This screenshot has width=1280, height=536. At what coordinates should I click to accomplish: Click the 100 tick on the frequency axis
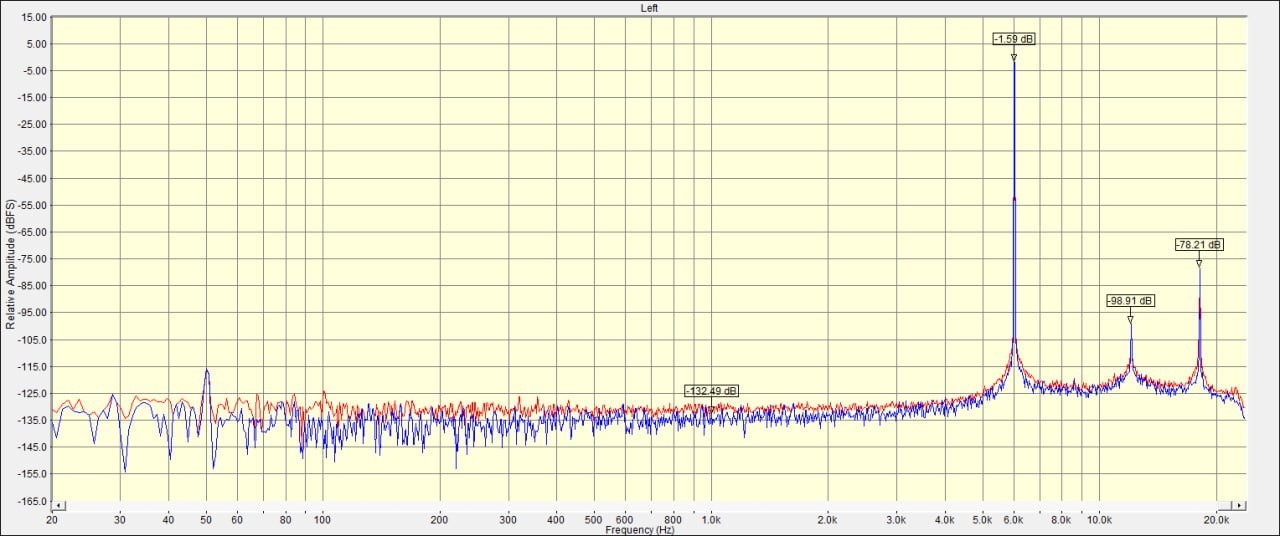point(322,520)
